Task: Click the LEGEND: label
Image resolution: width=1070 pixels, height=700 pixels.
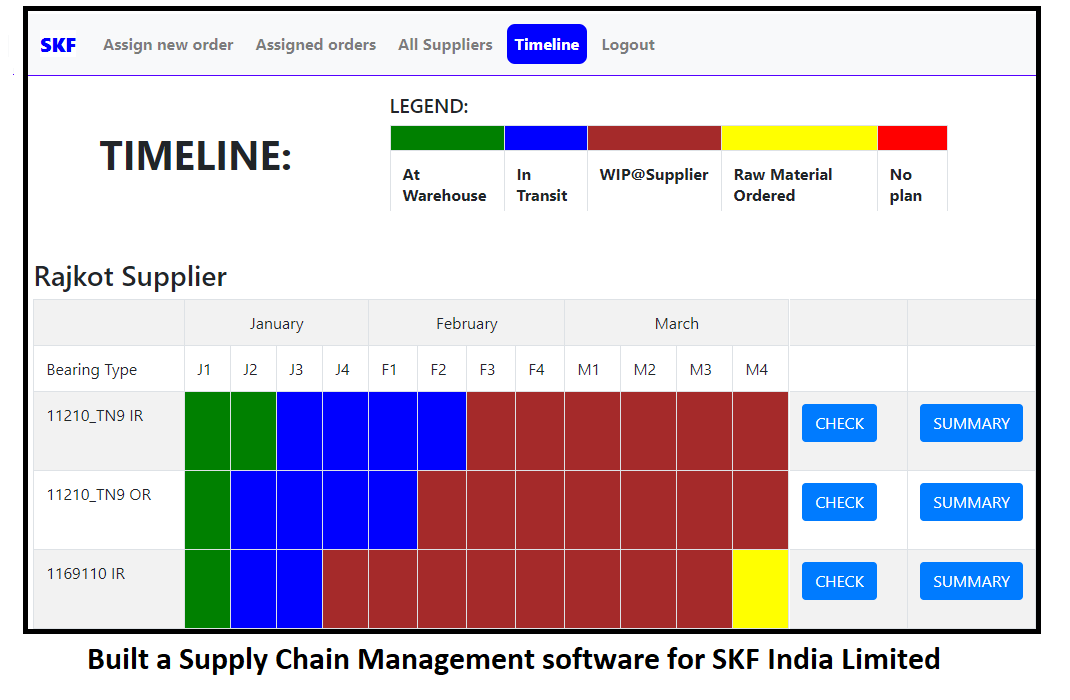Action: tap(429, 106)
